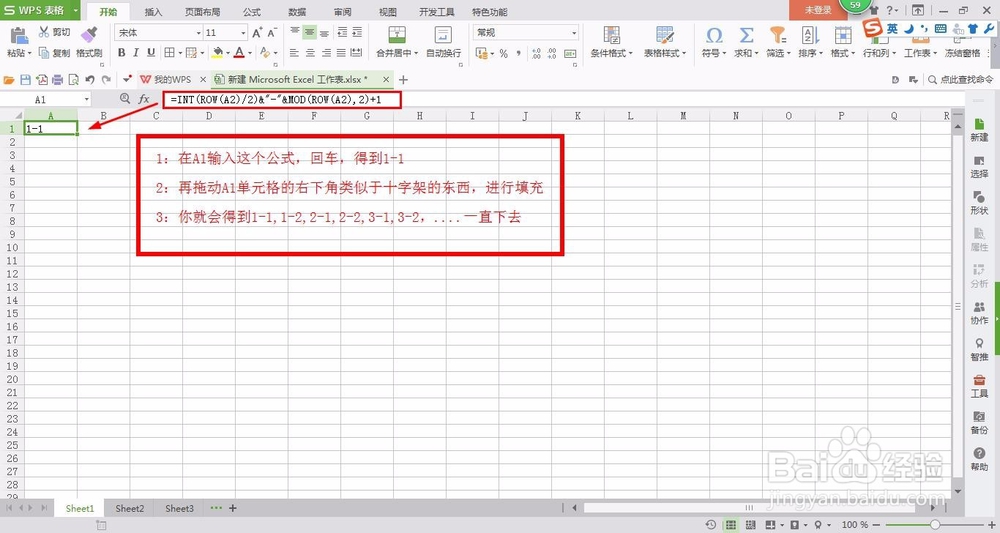Toggle align text right
Image resolution: width=1000 pixels, height=533 pixels.
point(325,53)
